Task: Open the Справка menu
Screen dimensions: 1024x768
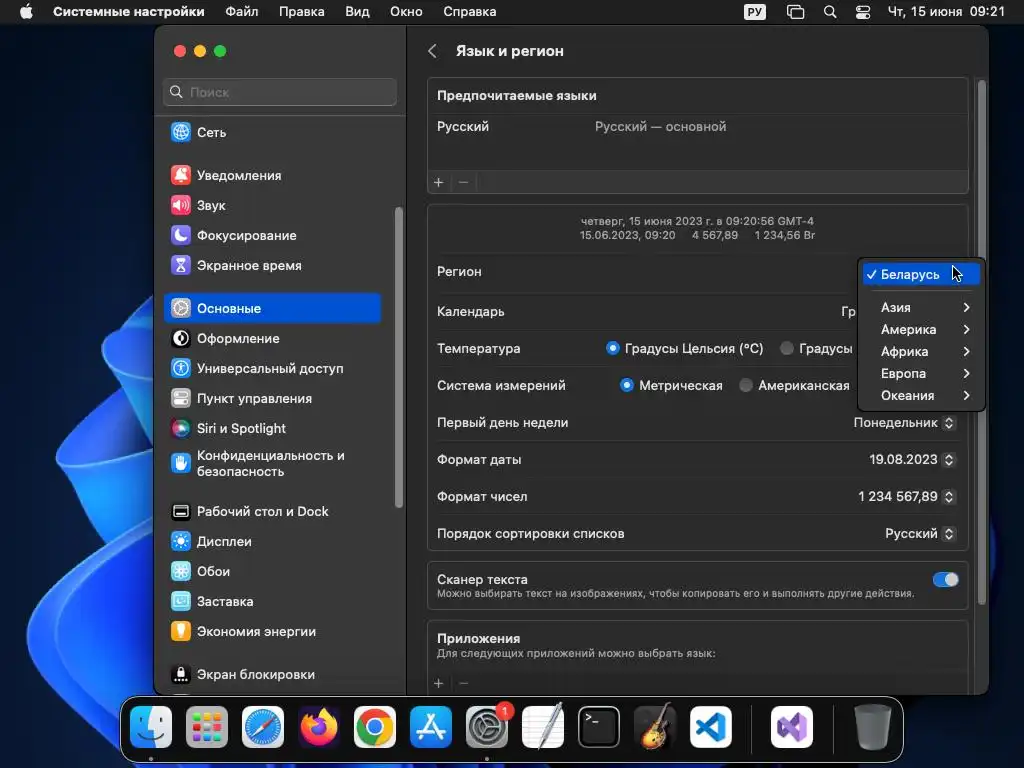Action: tap(470, 12)
